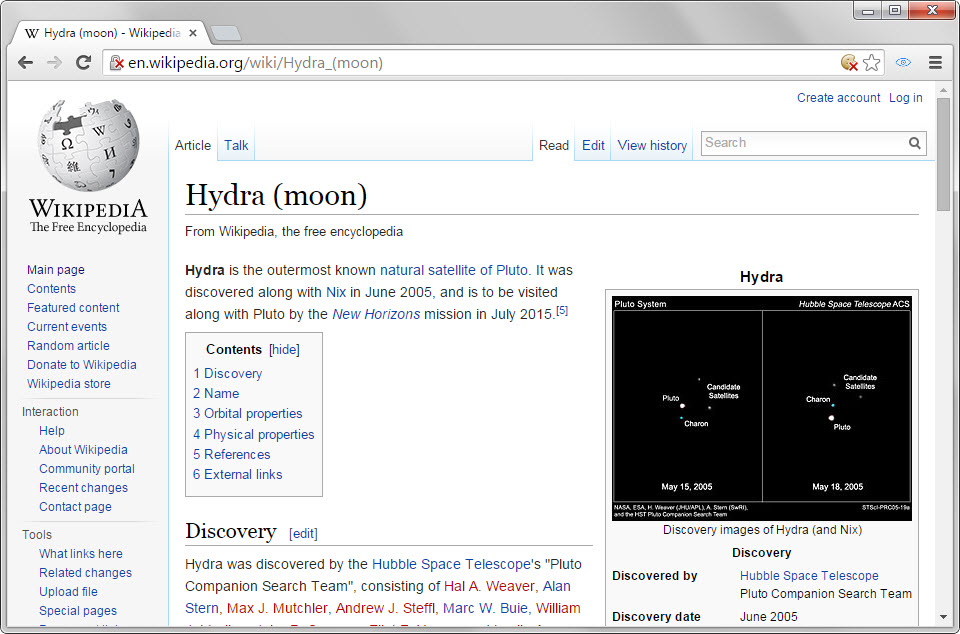Image resolution: width=960 pixels, height=634 pixels.
Task: Open a new browser tab
Action: pos(225,33)
